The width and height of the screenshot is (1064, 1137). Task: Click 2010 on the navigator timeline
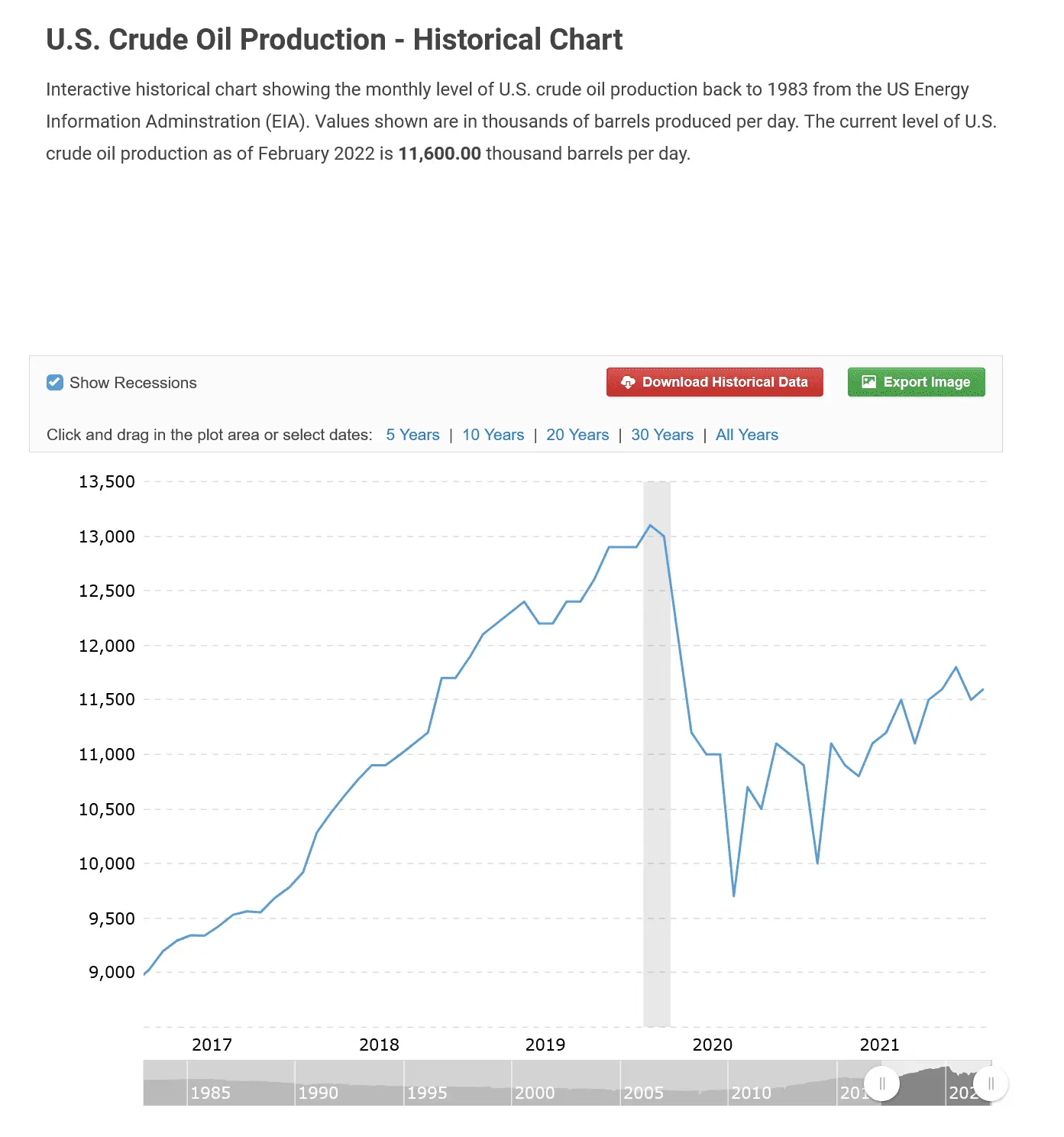click(752, 1093)
